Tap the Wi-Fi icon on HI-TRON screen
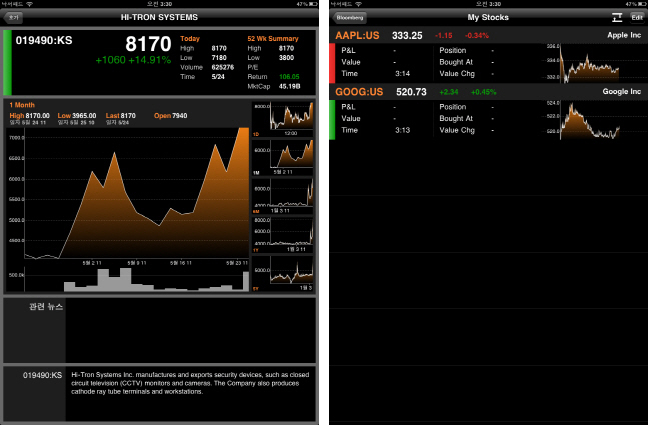648x425 pixels. 29,4
